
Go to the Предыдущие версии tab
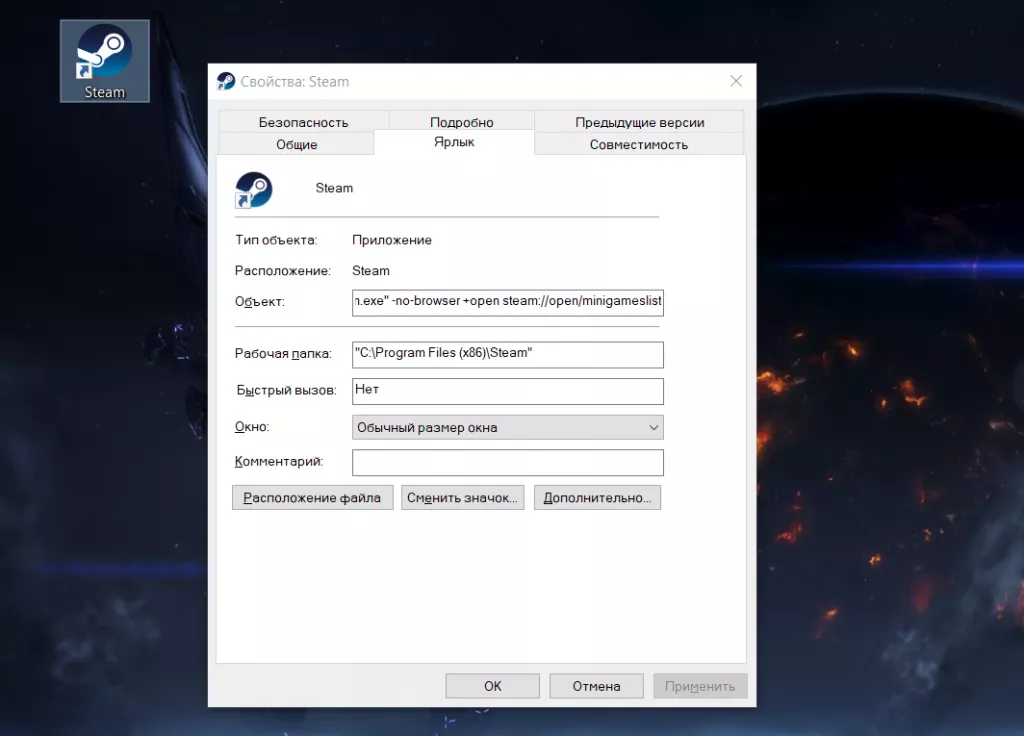(x=639, y=122)
